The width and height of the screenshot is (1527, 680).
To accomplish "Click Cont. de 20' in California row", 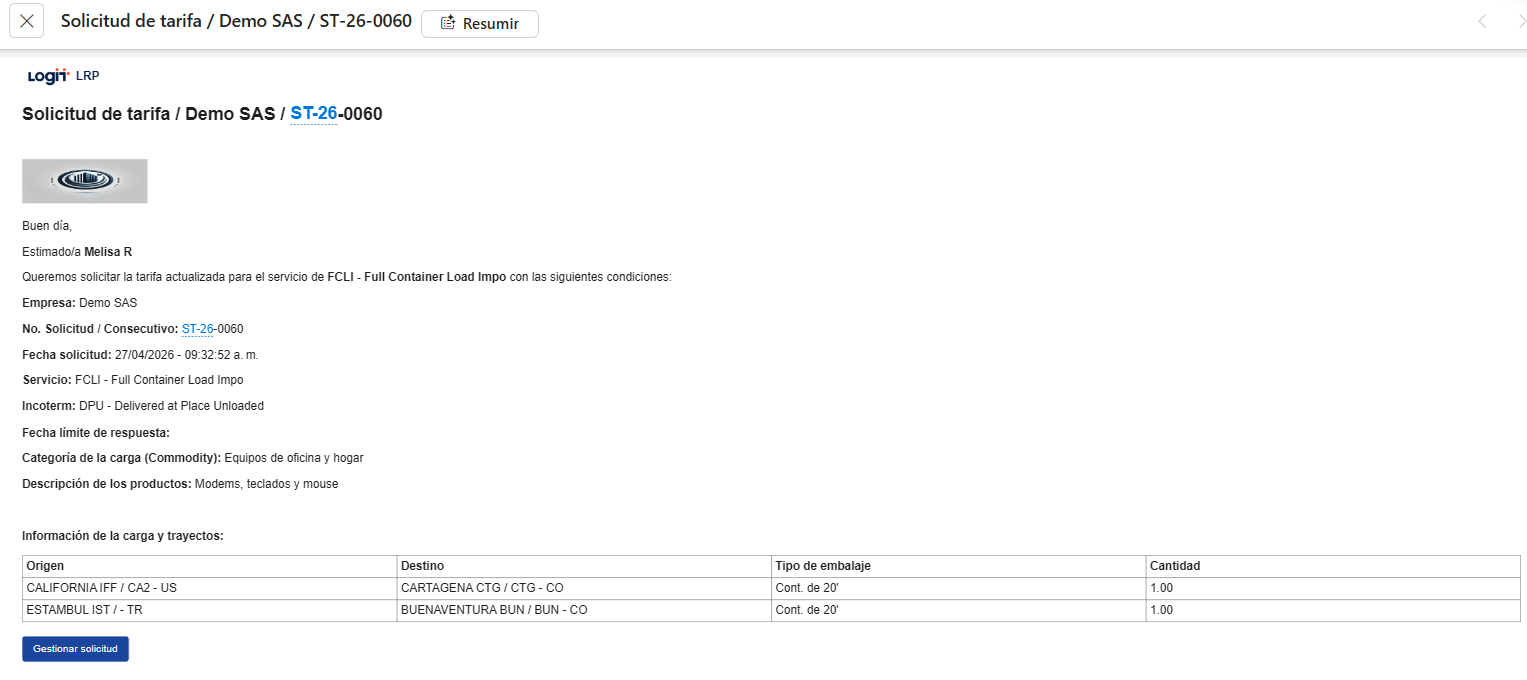I will pos(959,588).
